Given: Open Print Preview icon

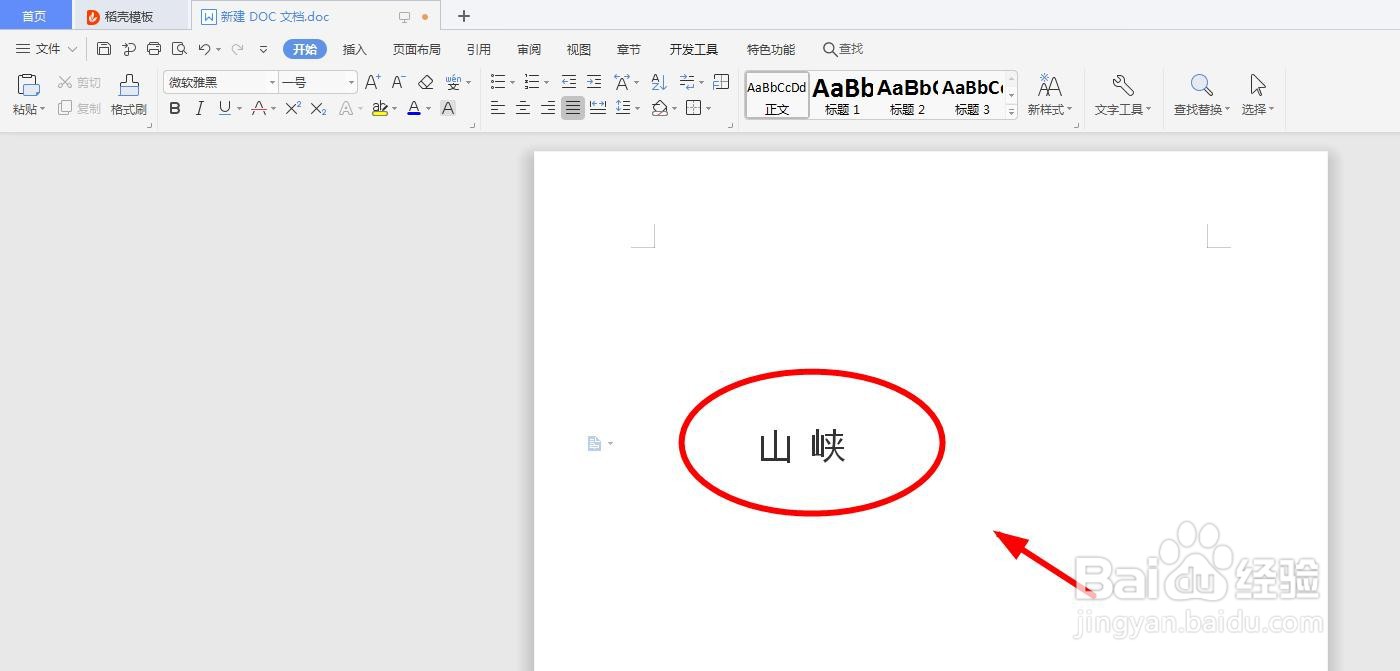Looking at the screenshot, I should point(179,49).
